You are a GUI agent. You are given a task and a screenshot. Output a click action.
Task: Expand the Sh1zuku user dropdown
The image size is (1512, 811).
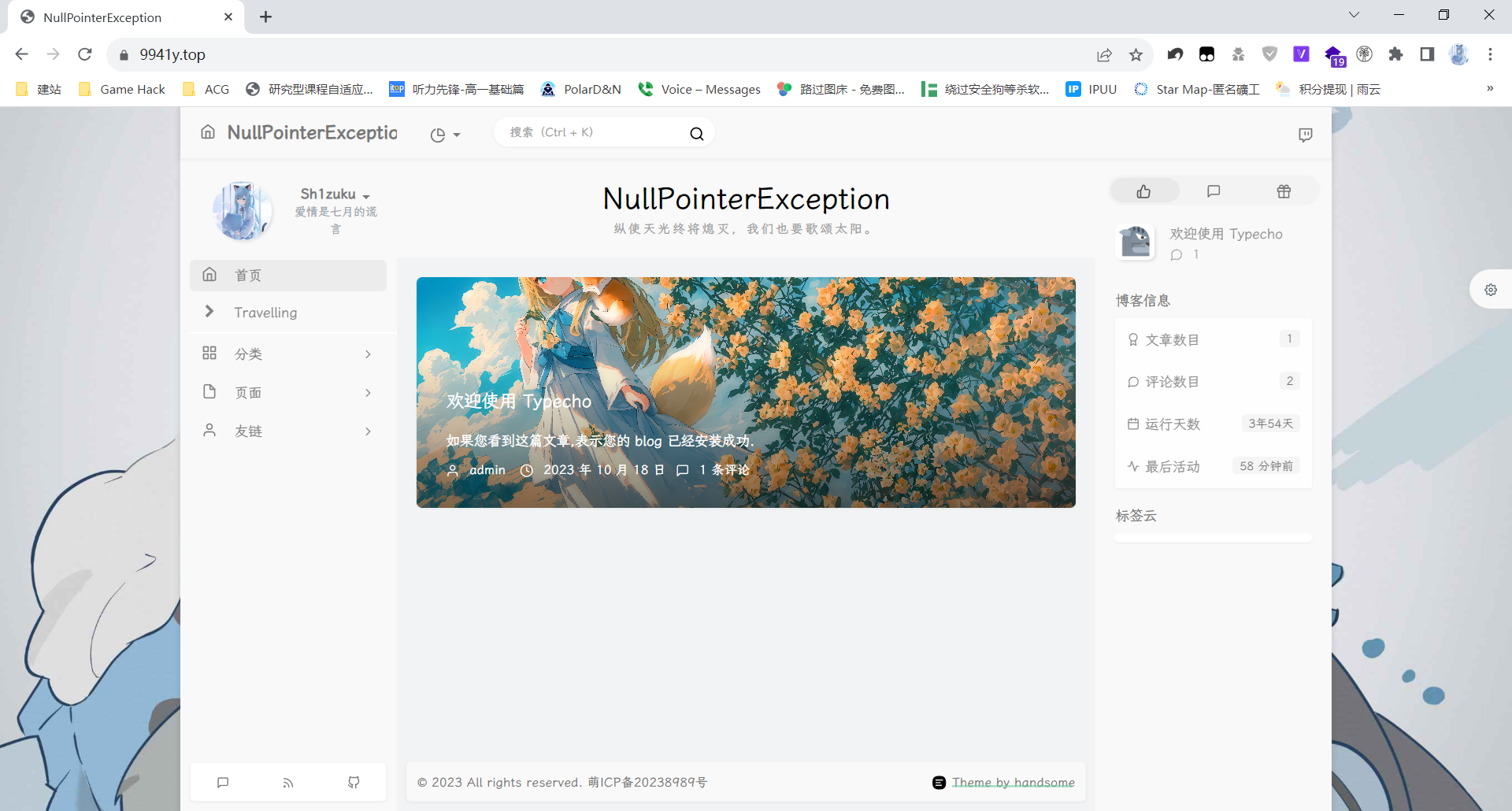tap(335, 194)
